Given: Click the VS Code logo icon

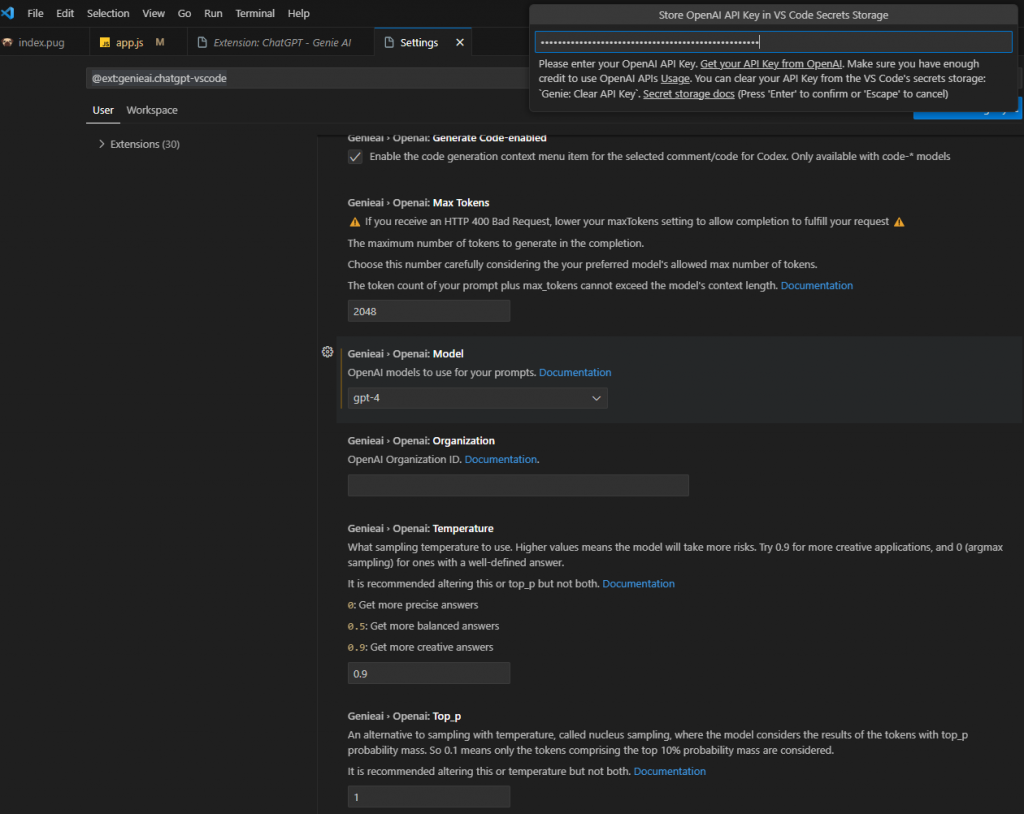Looking at the screenshot, I should click(x=7, y=12).
